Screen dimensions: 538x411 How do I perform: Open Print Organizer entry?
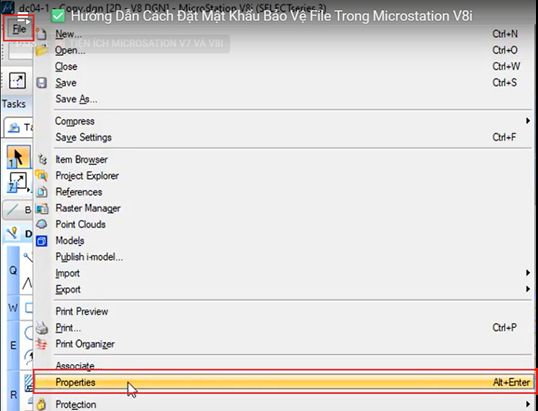click(283, 344)
